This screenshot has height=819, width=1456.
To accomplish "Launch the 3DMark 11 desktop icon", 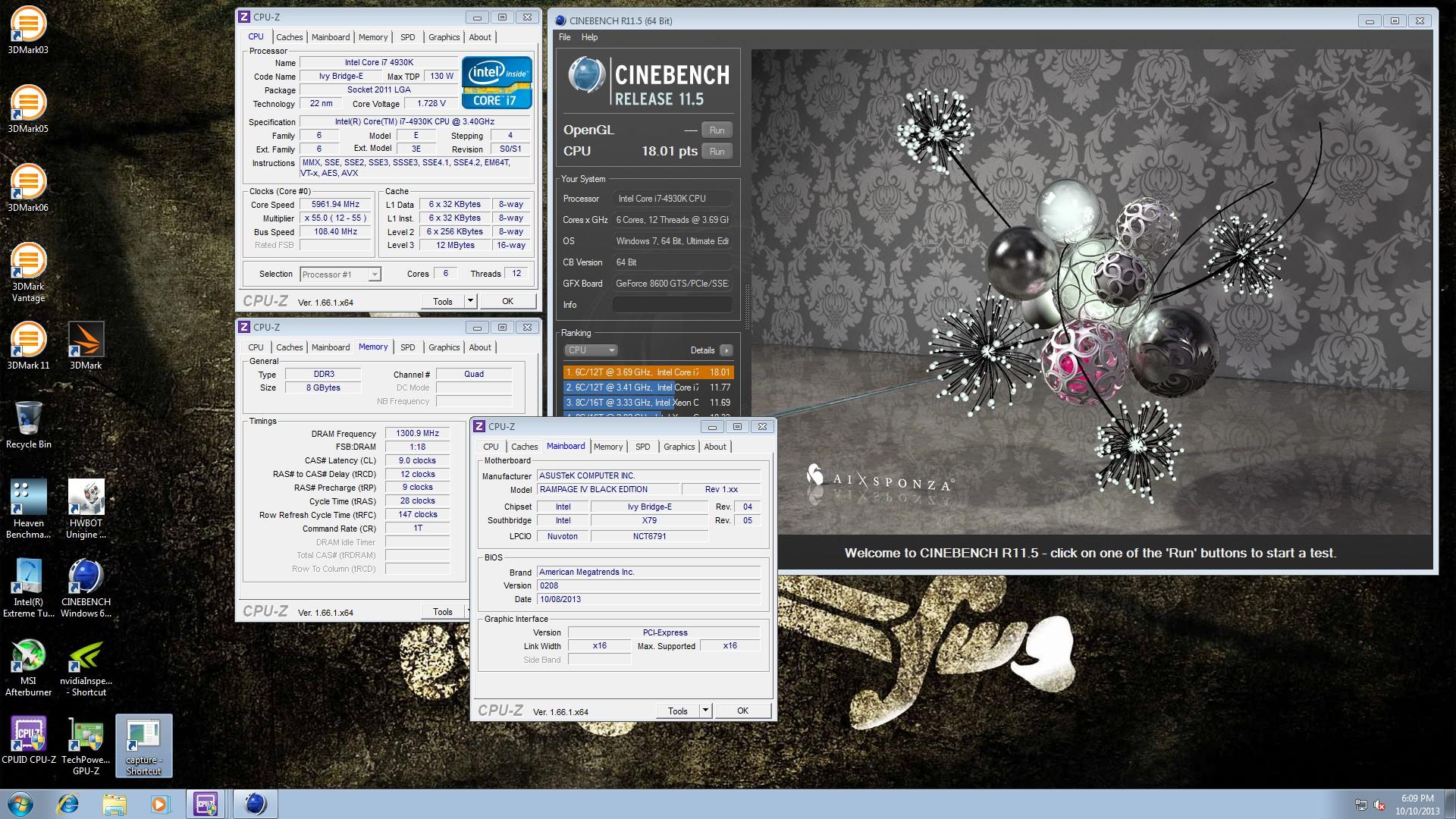I will 28,346.
